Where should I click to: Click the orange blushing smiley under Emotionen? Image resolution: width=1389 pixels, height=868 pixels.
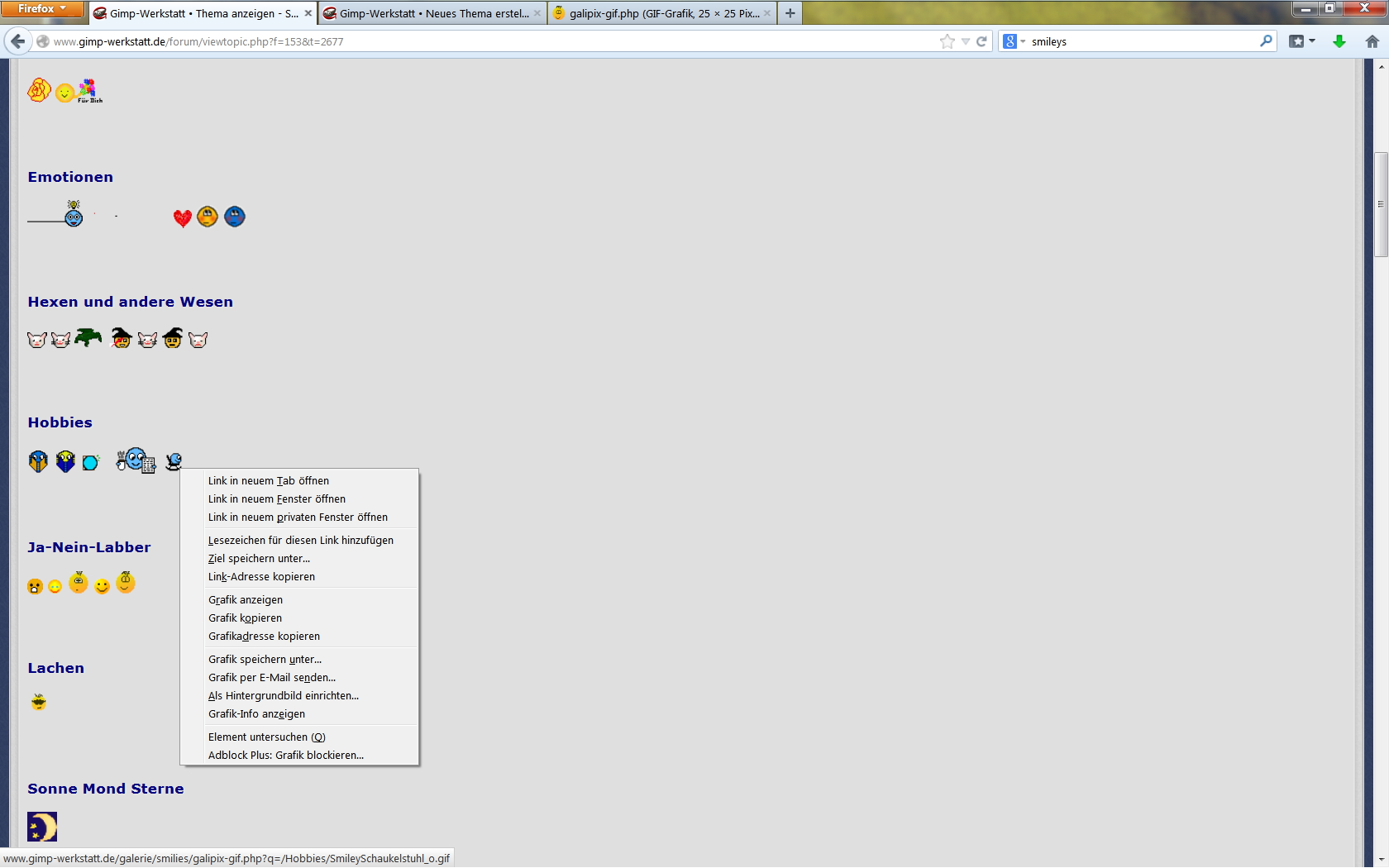coord(208,217)
